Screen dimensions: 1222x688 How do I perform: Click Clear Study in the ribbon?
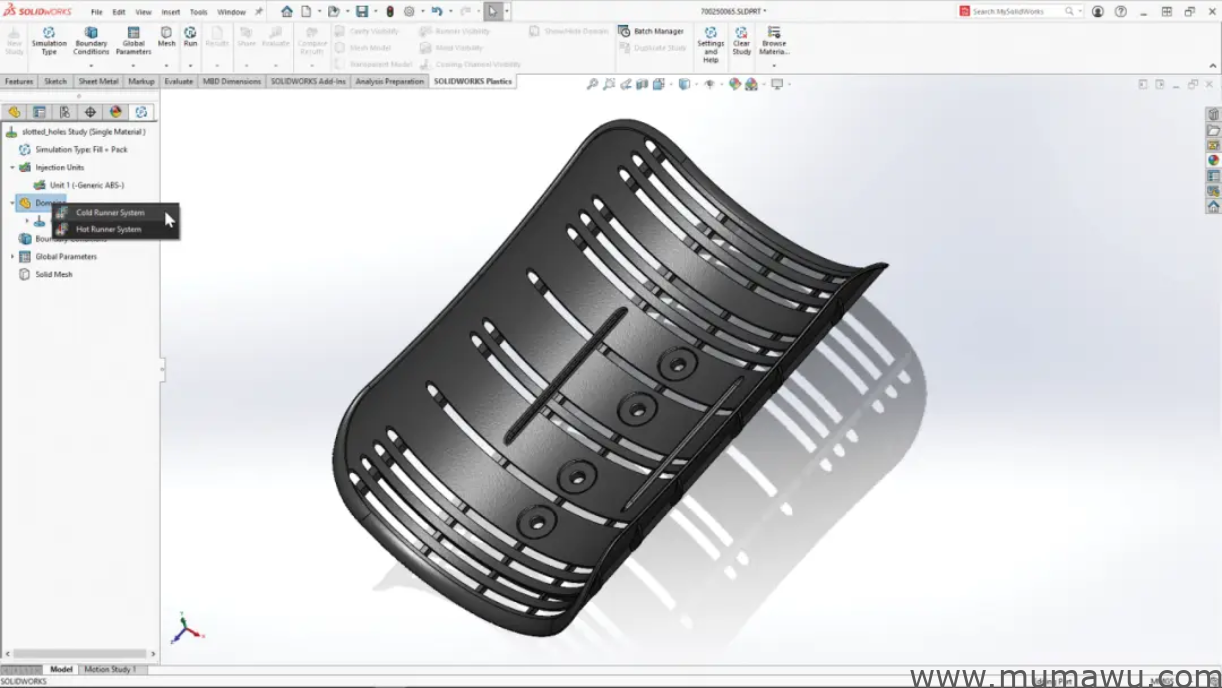click(x=742, y=42)
